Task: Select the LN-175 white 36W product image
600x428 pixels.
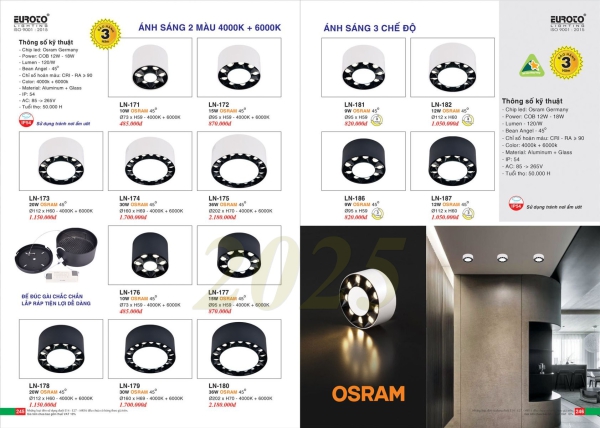Action: 239,161
